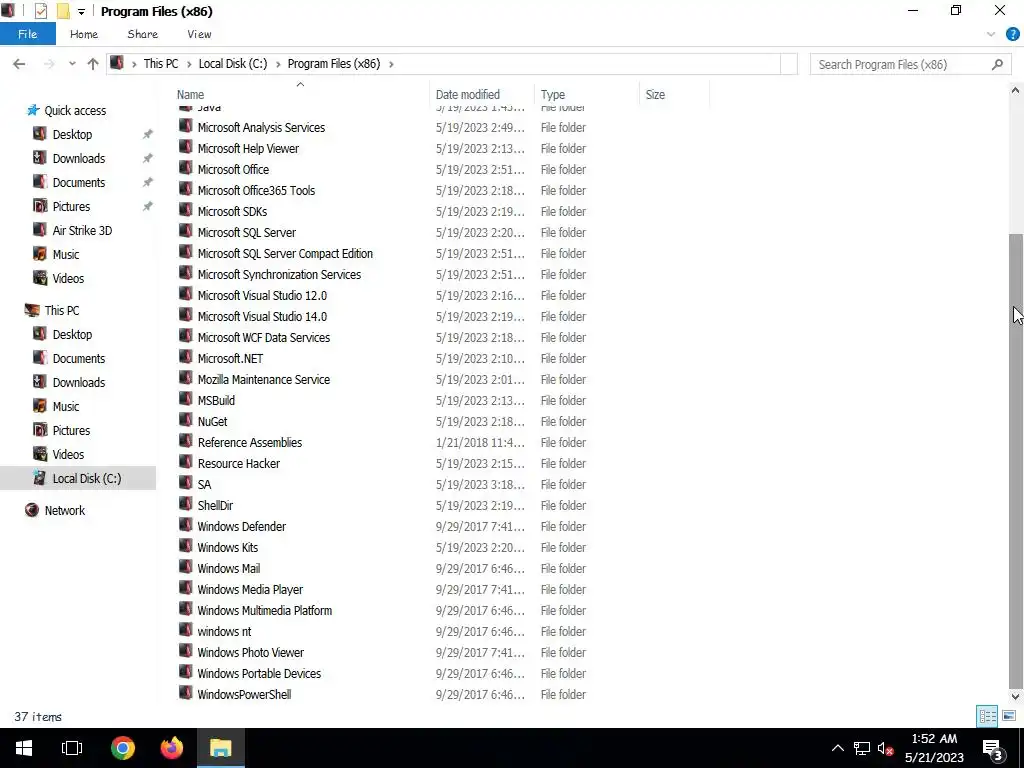Switch to large icons view layout
The width and height of the screenshot is (1024, 768).
tap(1009, 716)
